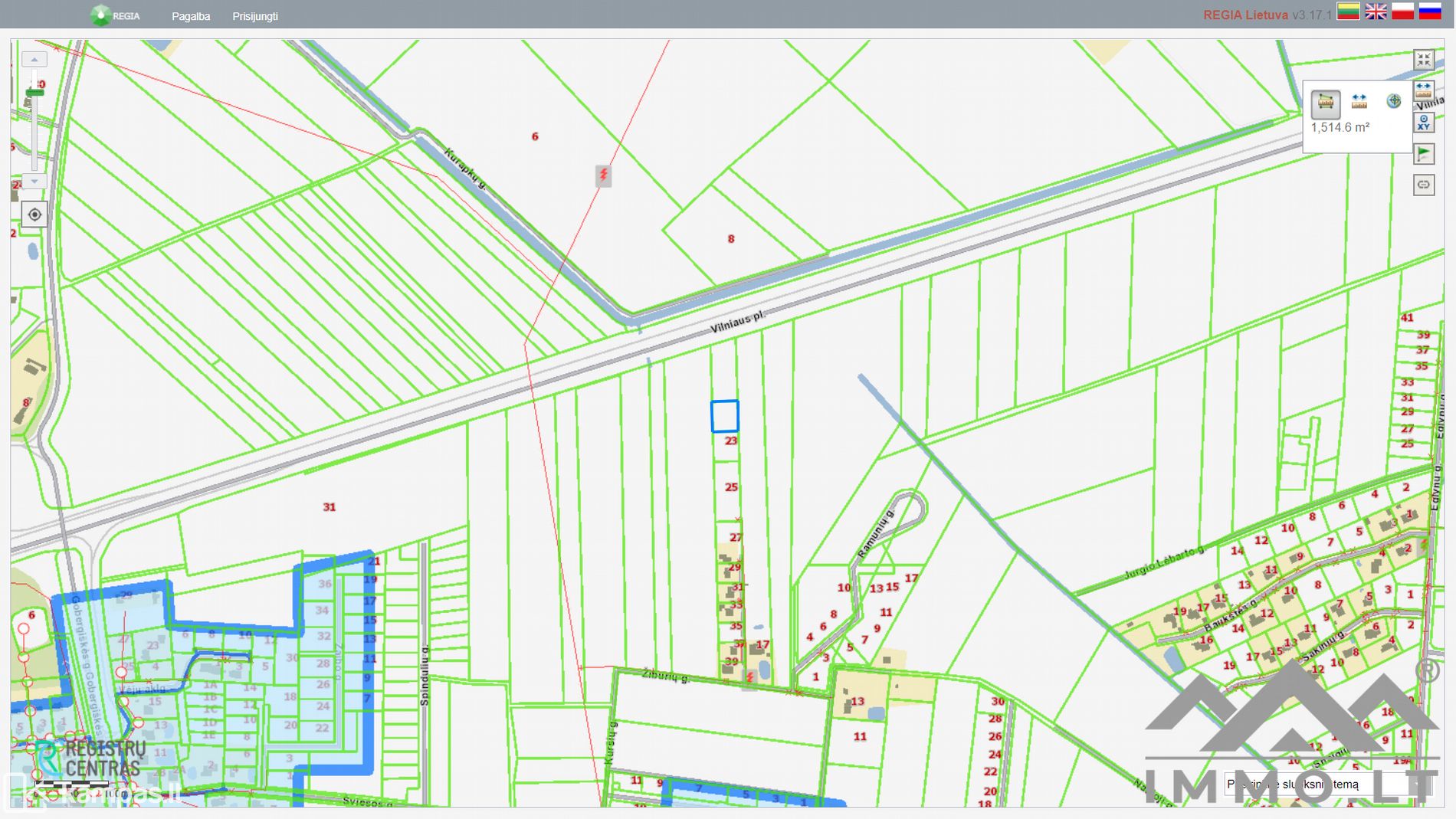The height and width of the screenshot is (819, 1456).
Task: Click the green flag marker tool
Action: (x=1423, y=154)
